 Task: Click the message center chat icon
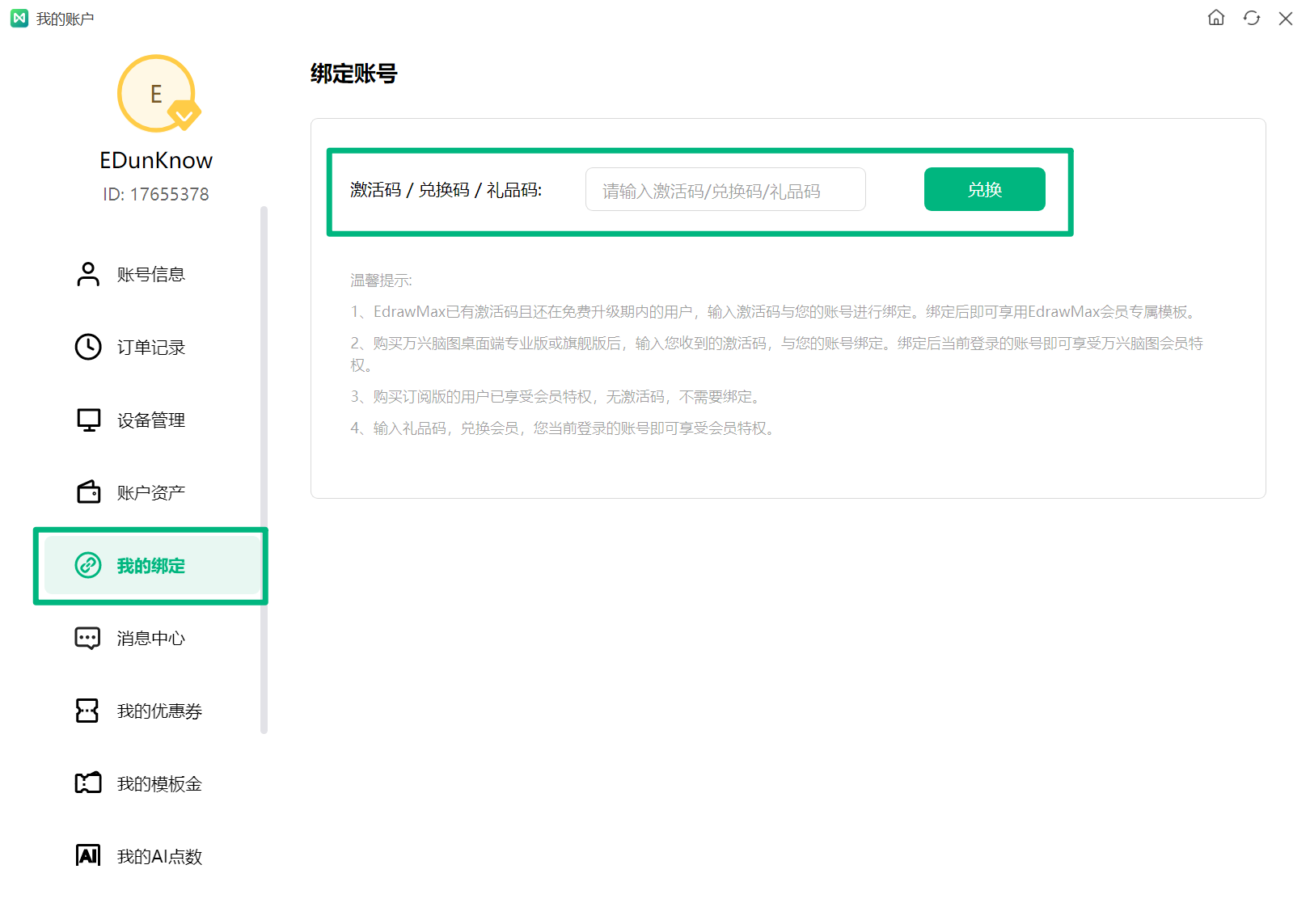88,638
